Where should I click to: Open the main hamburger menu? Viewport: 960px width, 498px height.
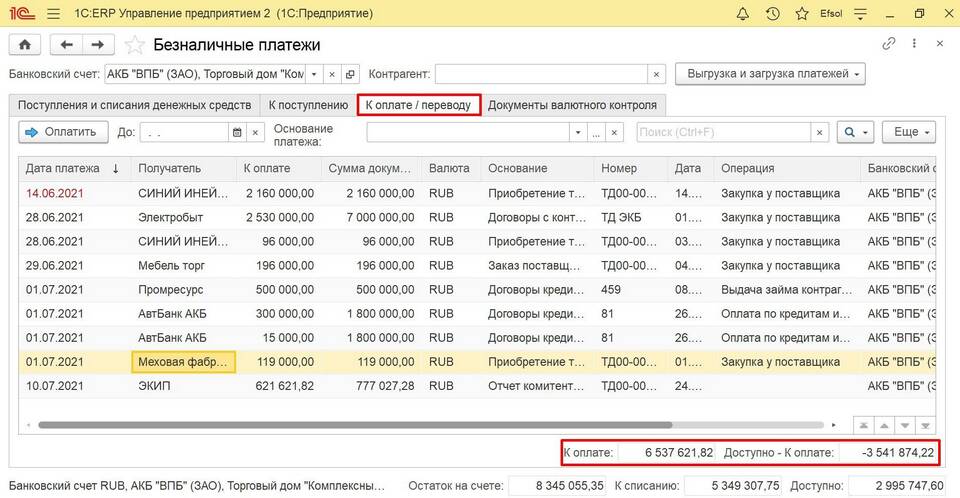point(53,13)
